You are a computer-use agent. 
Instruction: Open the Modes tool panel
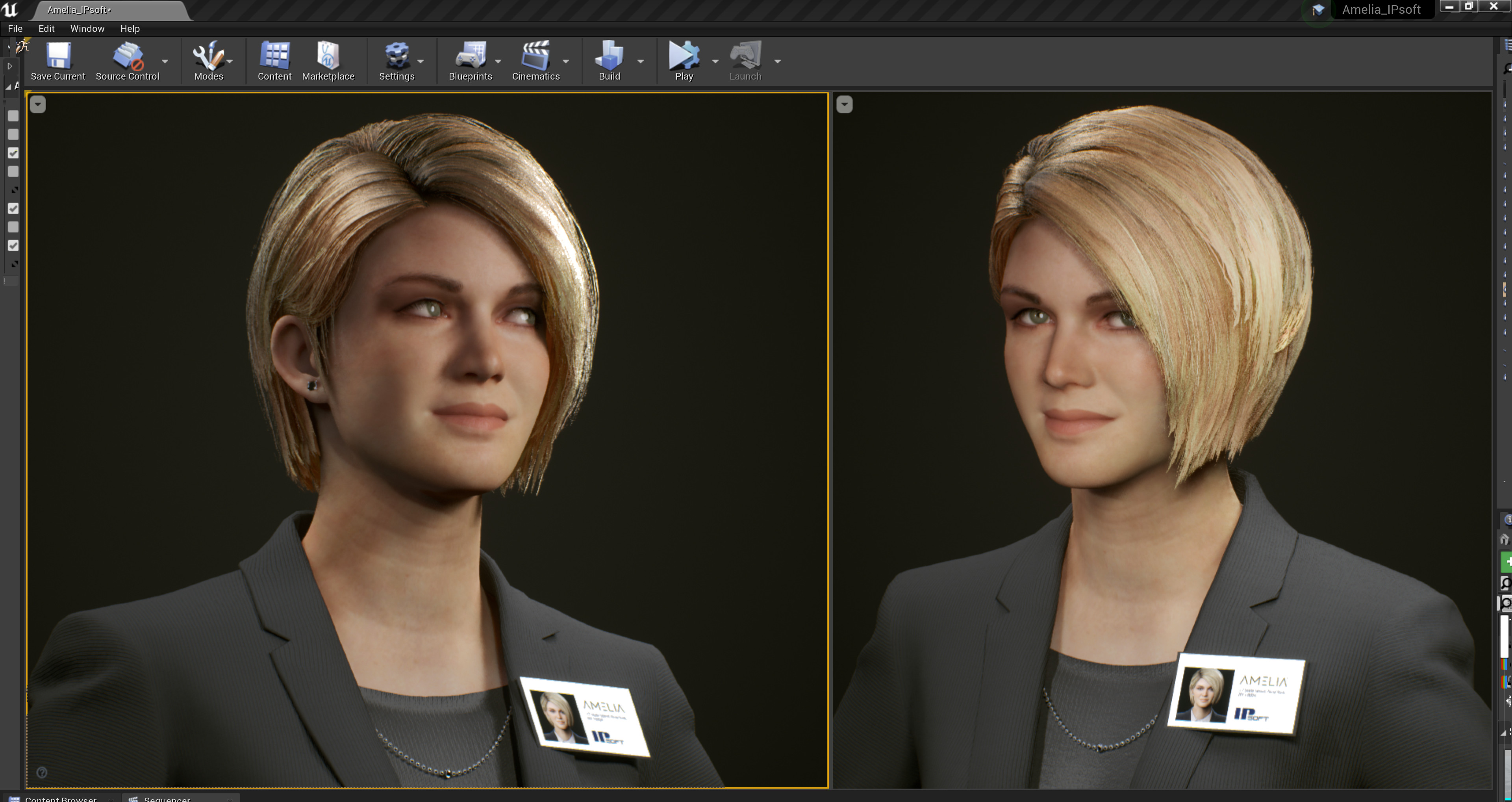click(x=208, y=61)
